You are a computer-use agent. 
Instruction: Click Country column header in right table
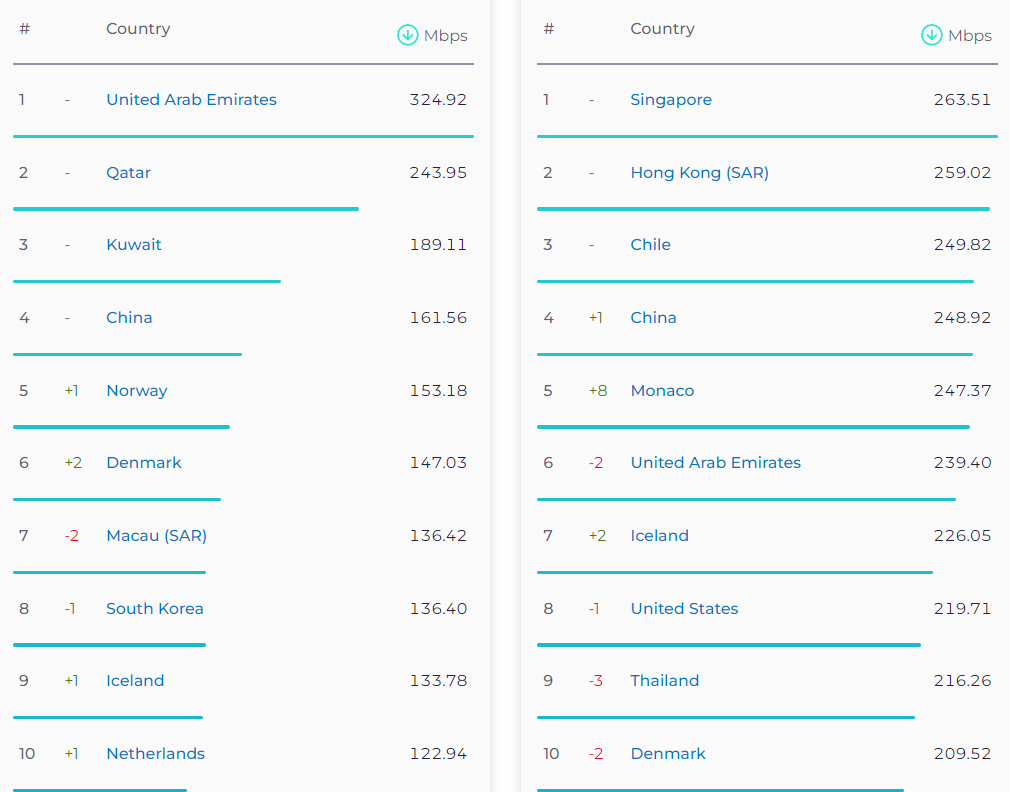tap(662, 29)
